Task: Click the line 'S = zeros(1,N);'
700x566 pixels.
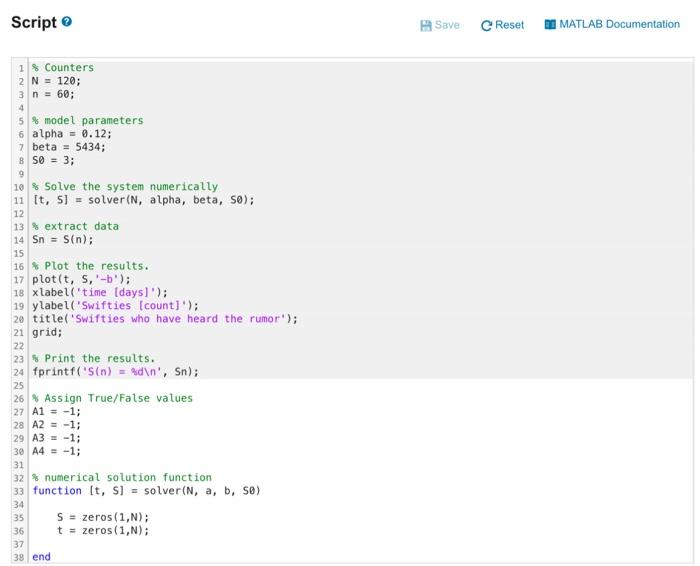Action: pos(103,517)
